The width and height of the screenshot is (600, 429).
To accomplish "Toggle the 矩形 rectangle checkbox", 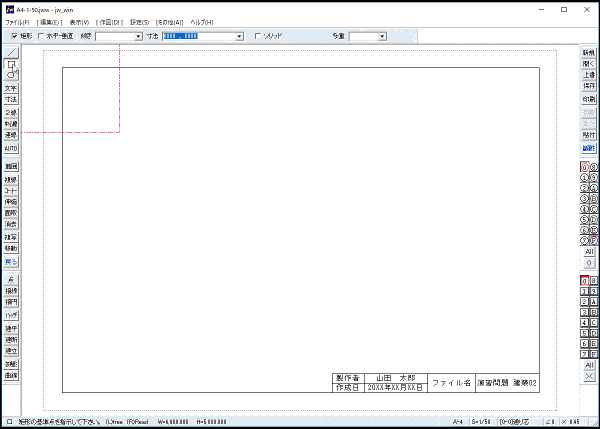I will point(15,36).
